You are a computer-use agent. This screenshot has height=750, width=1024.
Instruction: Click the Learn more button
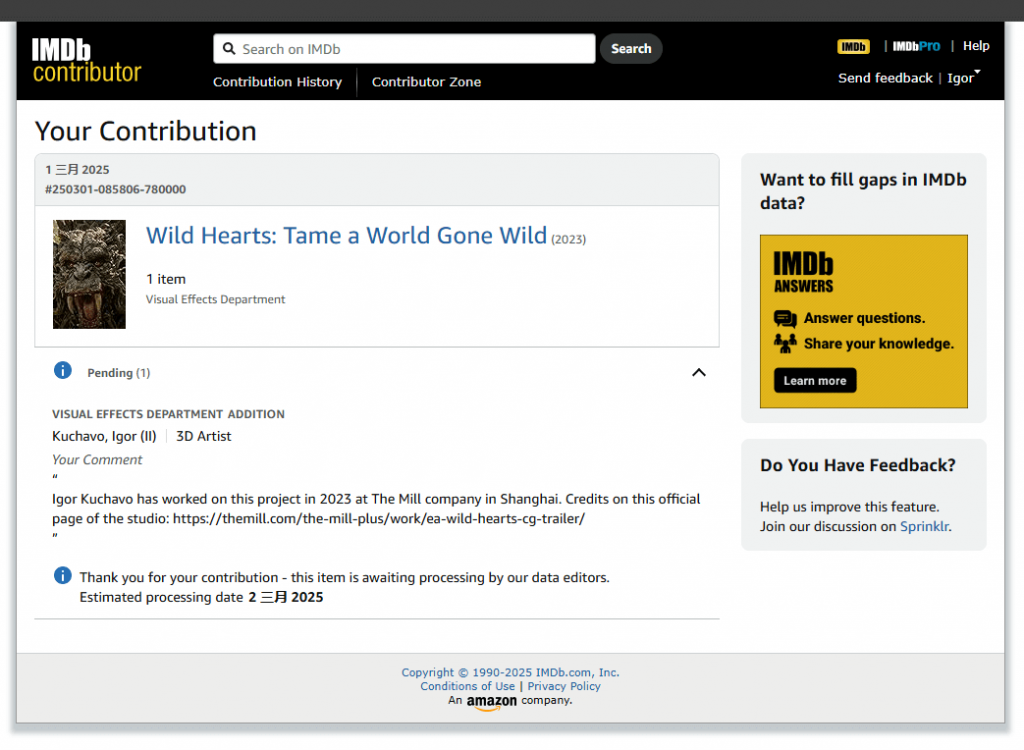tap(814, 381)
